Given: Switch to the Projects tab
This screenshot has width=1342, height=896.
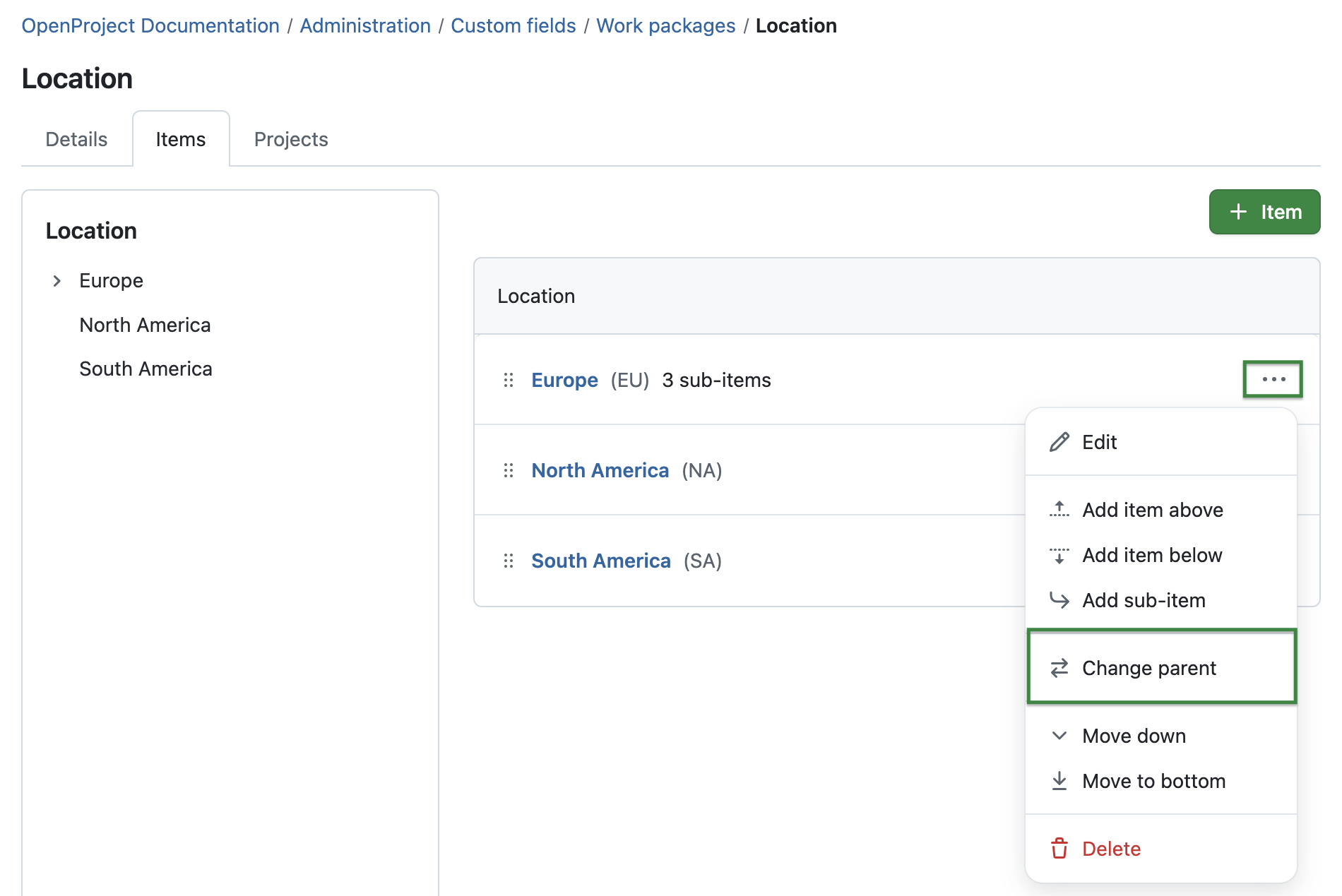Looking at the screenshot, I should (x=290, y=139).
